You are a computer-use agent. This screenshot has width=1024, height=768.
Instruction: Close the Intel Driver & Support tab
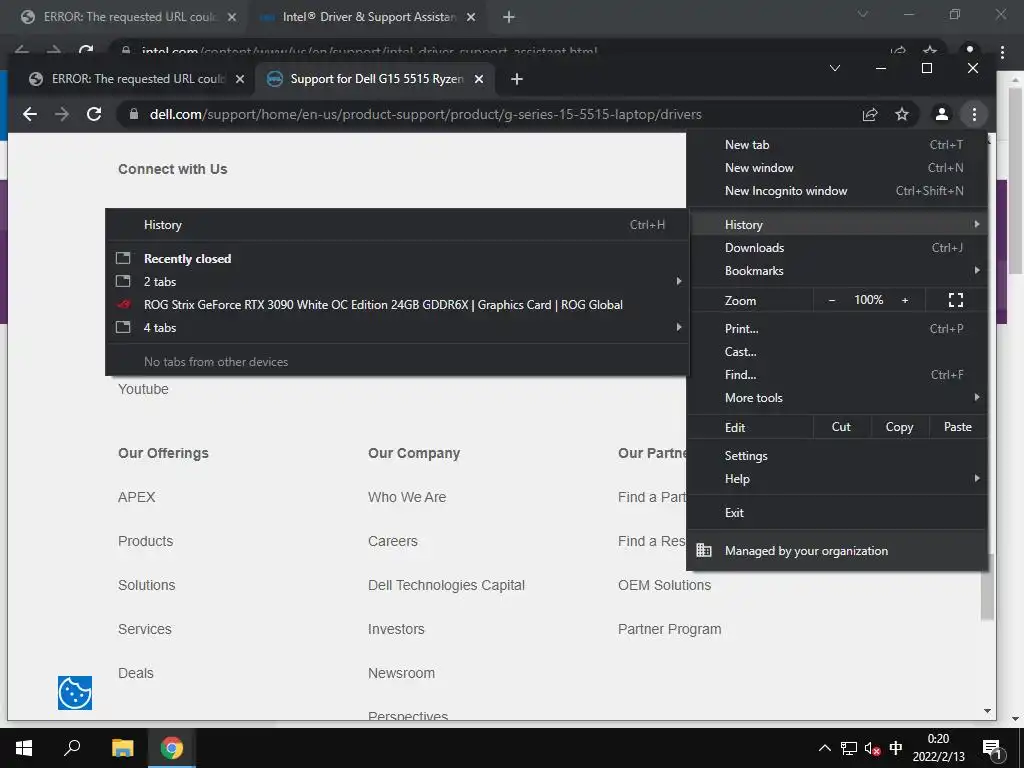[x=471, y=18]
